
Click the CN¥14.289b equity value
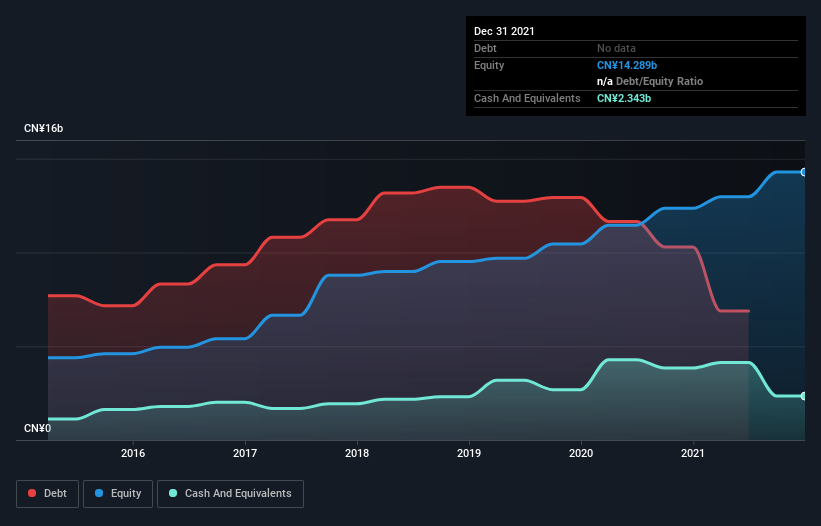[x=627, y=65]
